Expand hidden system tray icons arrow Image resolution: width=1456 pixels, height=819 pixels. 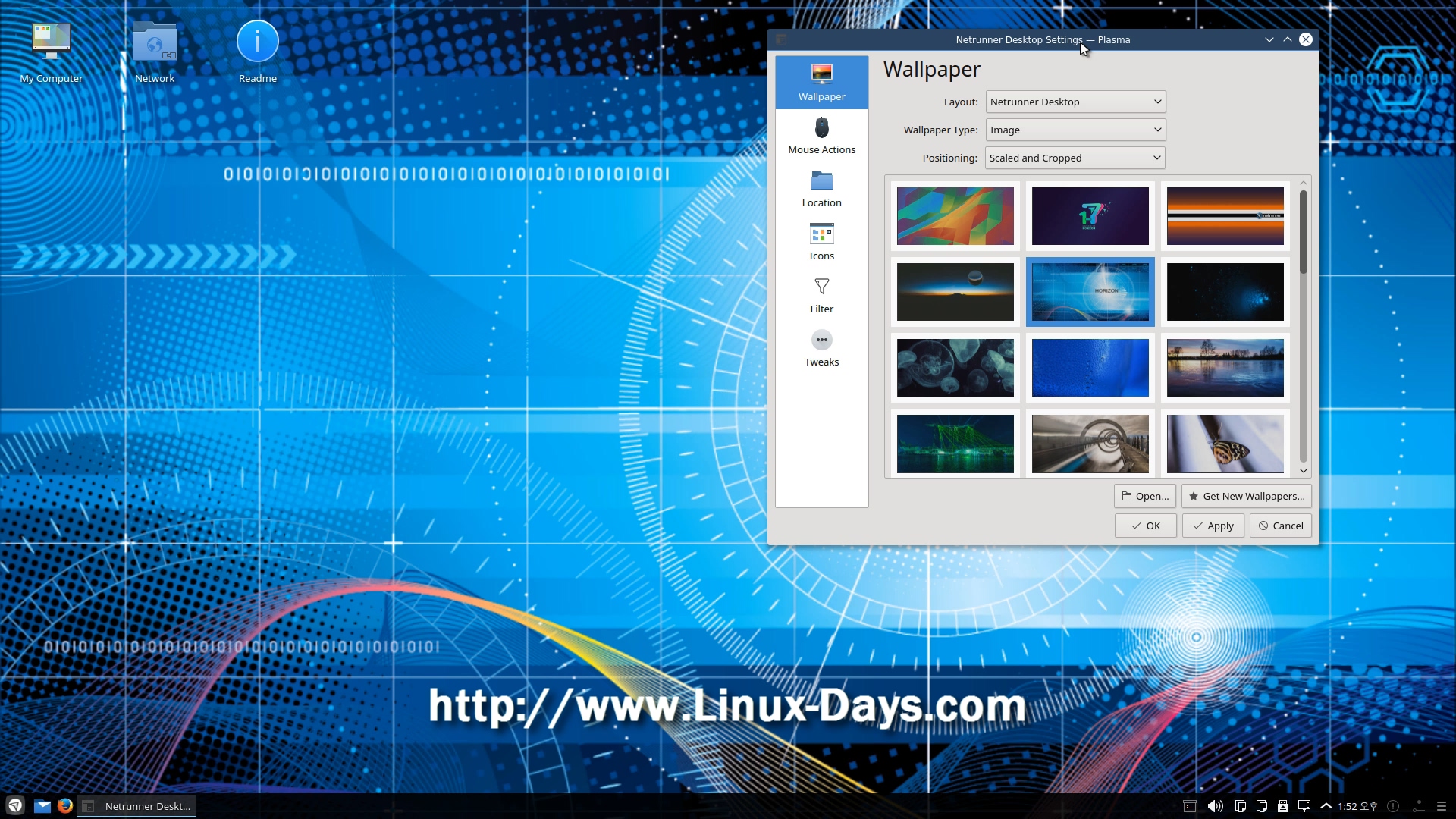click(1326, 806)
